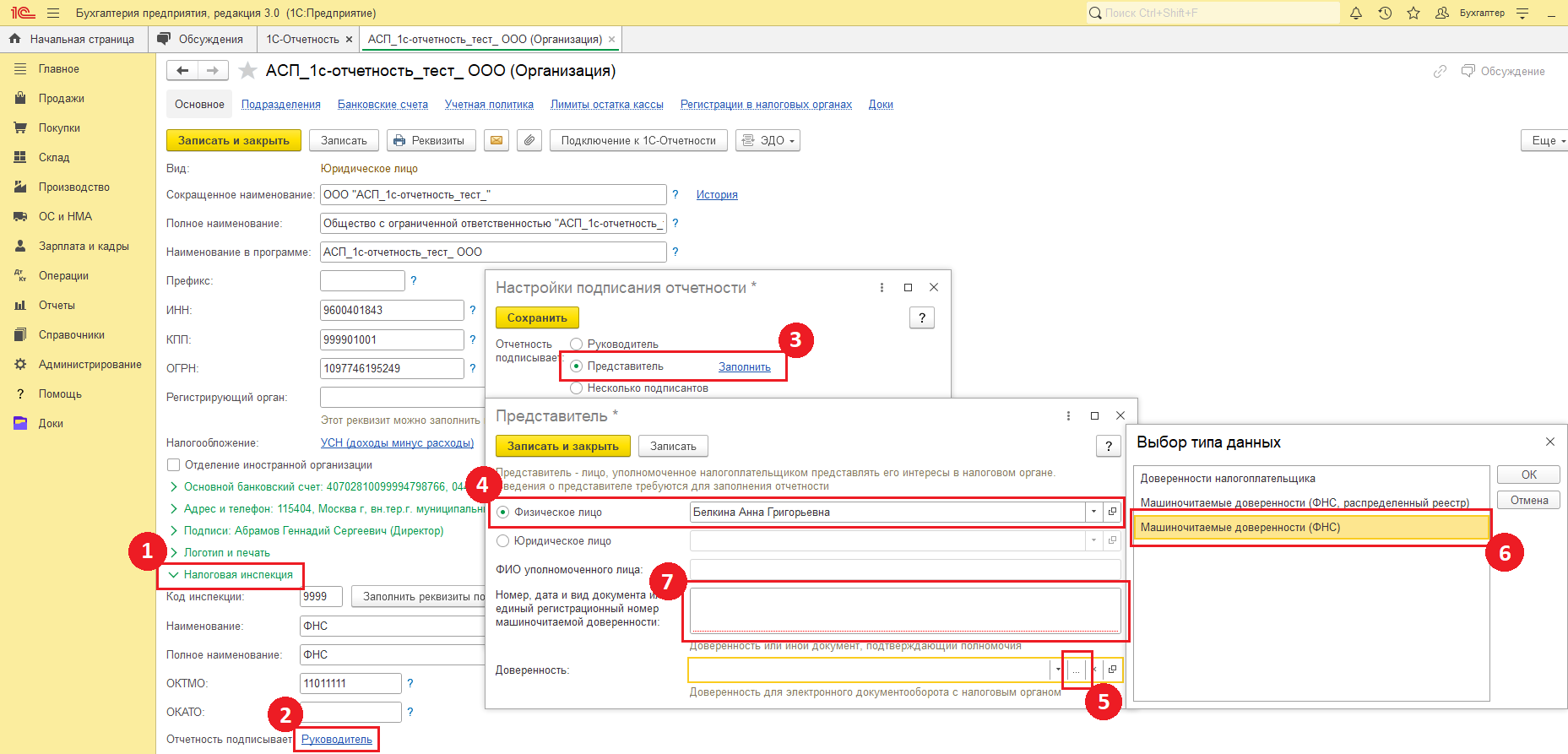Click Записать button in Представитель dialog

point(673,446)
